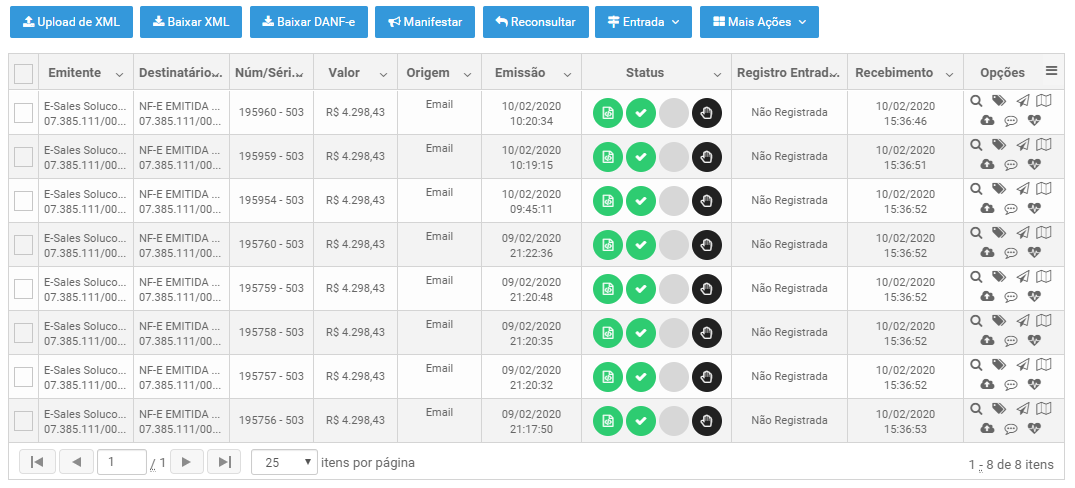This screenshot has width=1075, height=488.
Task: Click cloud upload icon for note 195959
Action: [x=987, y=164]
